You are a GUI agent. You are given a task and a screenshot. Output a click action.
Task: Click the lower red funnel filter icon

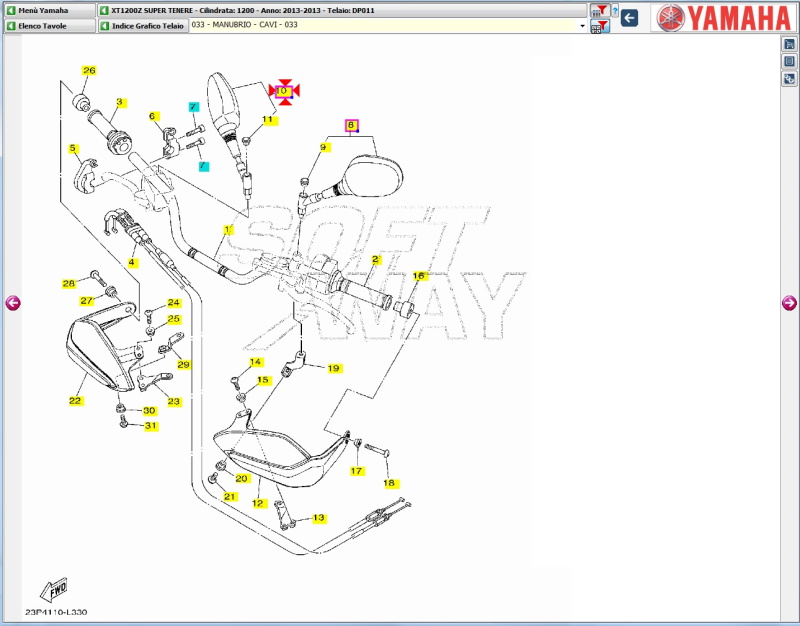(x=600, y=26)
